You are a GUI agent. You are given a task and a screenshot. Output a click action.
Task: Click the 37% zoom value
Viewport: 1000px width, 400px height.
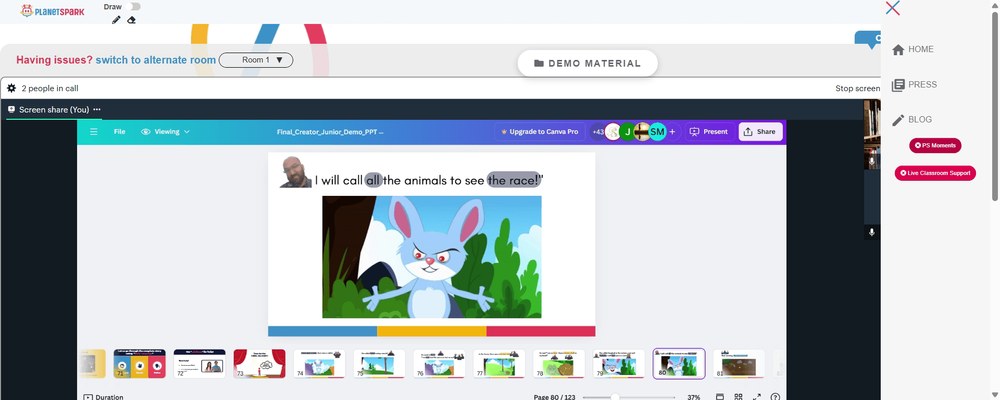click(x=694, y=397)
